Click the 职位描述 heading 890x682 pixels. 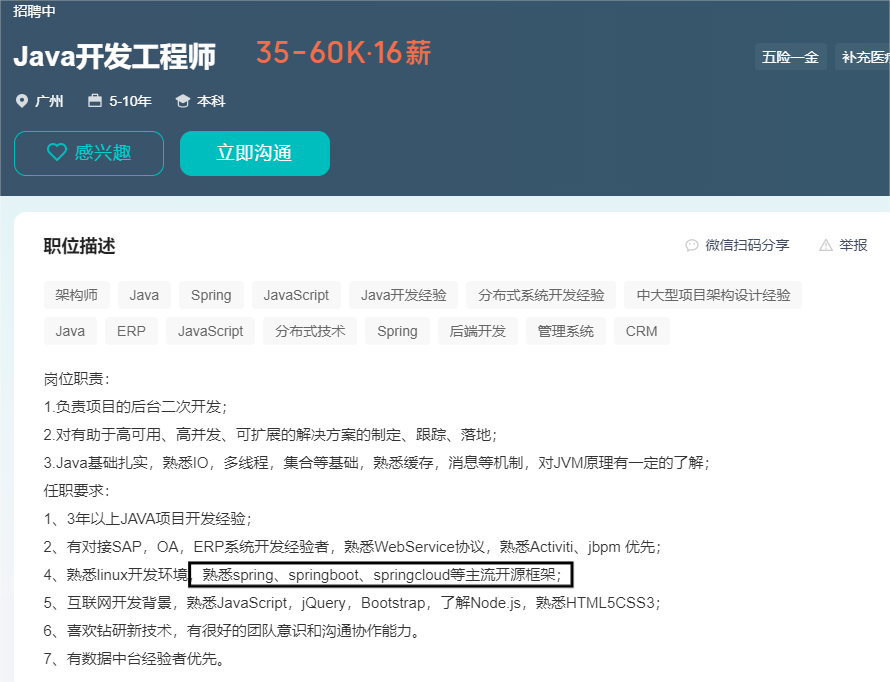click(x=79, y=246)
